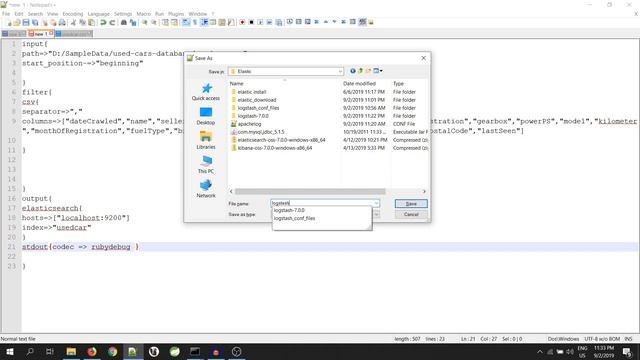Click the Up One Level icon

[360, 71]
